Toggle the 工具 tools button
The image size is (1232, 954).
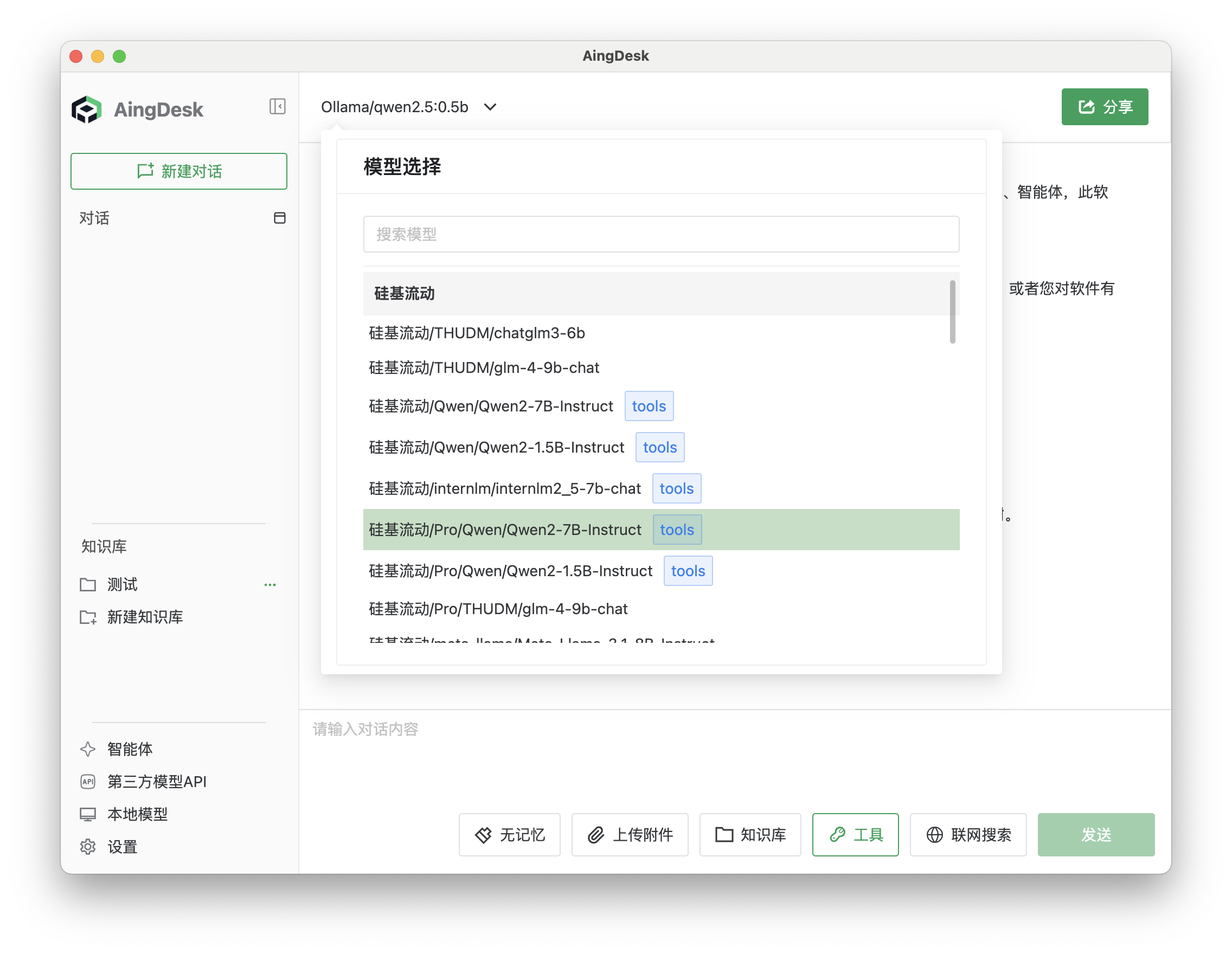pos(855,834)
